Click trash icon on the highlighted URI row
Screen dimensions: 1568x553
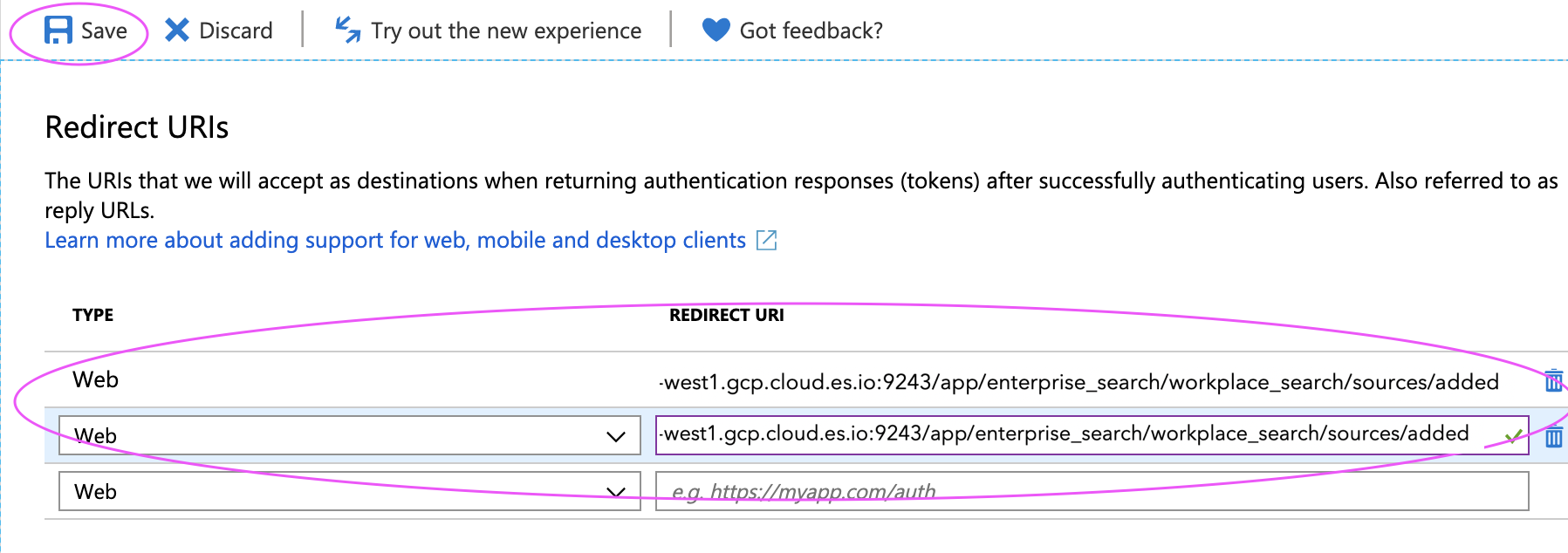pos(1553,436)
